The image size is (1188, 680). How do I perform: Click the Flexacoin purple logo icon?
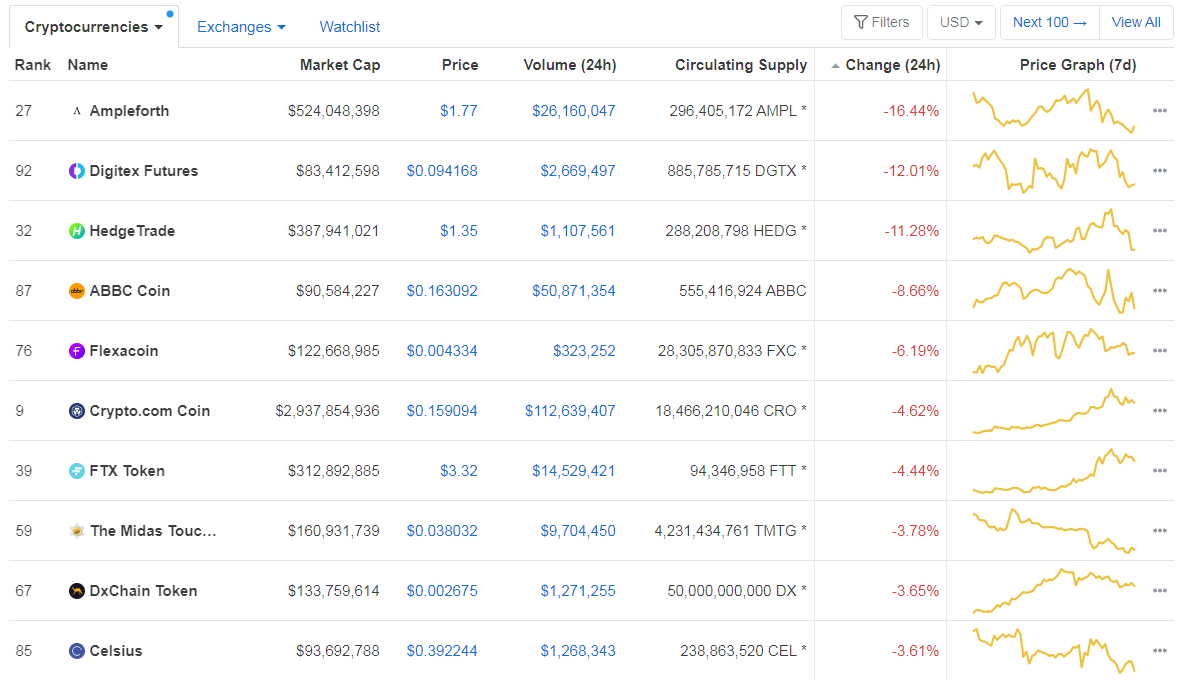pos(77,351)
